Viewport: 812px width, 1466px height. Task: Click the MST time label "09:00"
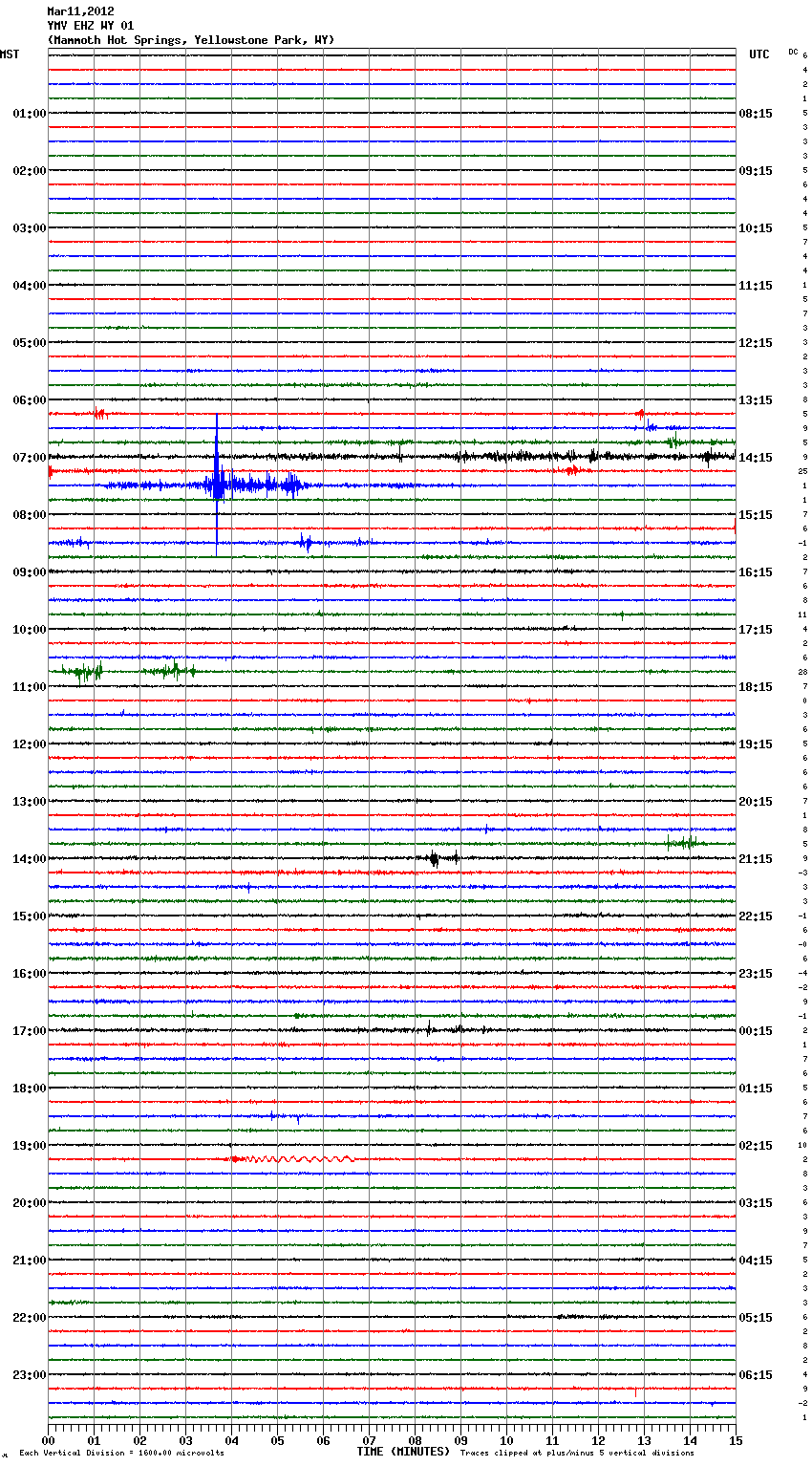[30, 572]
